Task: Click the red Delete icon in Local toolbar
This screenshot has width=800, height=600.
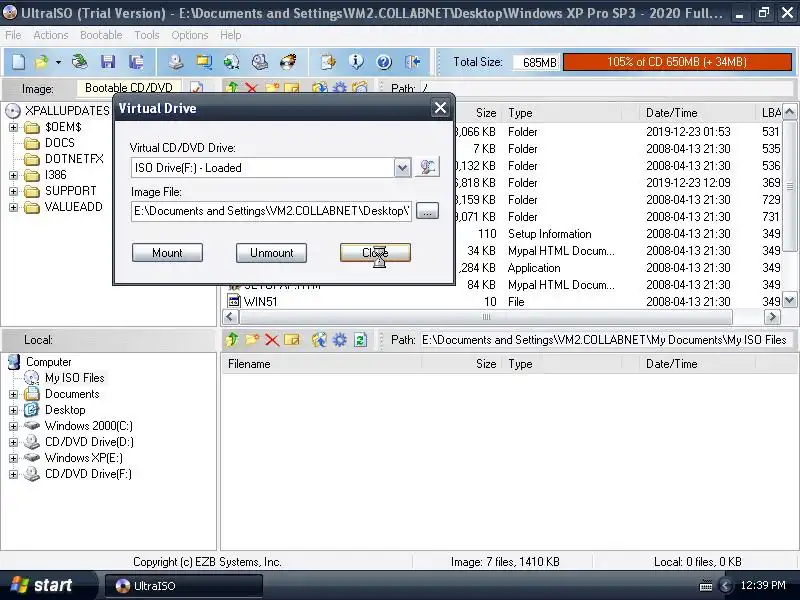Action: coord(272,340)
